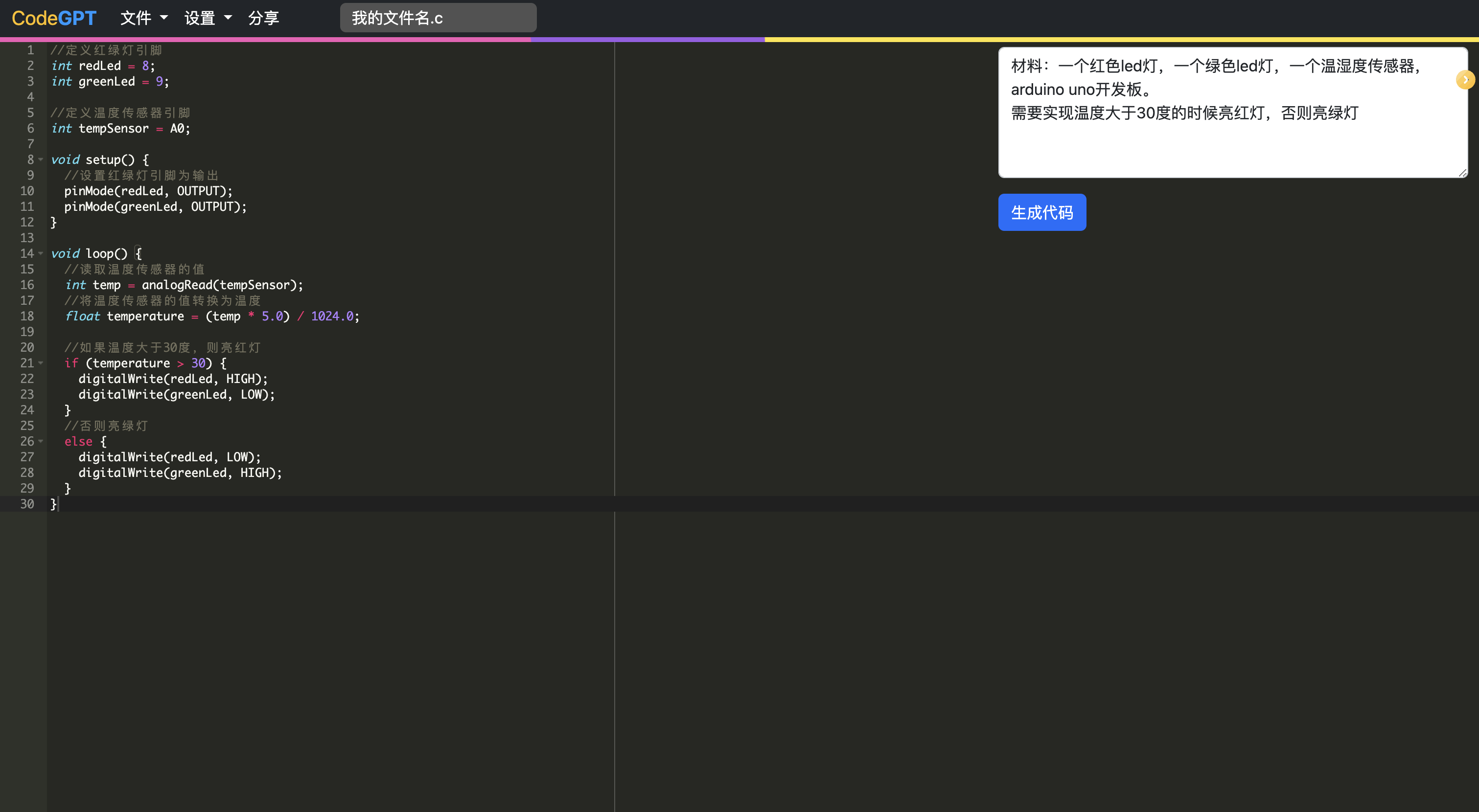Click 'digitalWrite(greenLed, LOW);' line
Screen dimensions: 1479x812
pyautogui.click(x=177, y=394)
